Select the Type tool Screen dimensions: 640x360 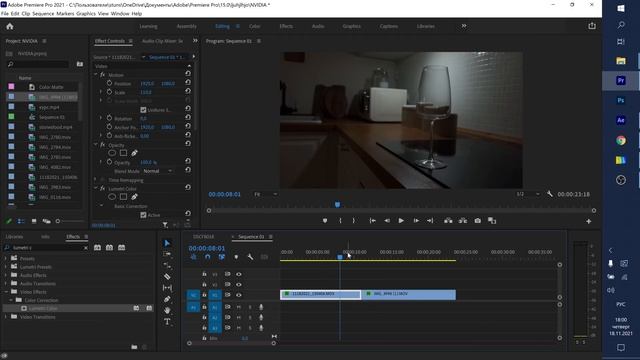[x=167, y=322]
